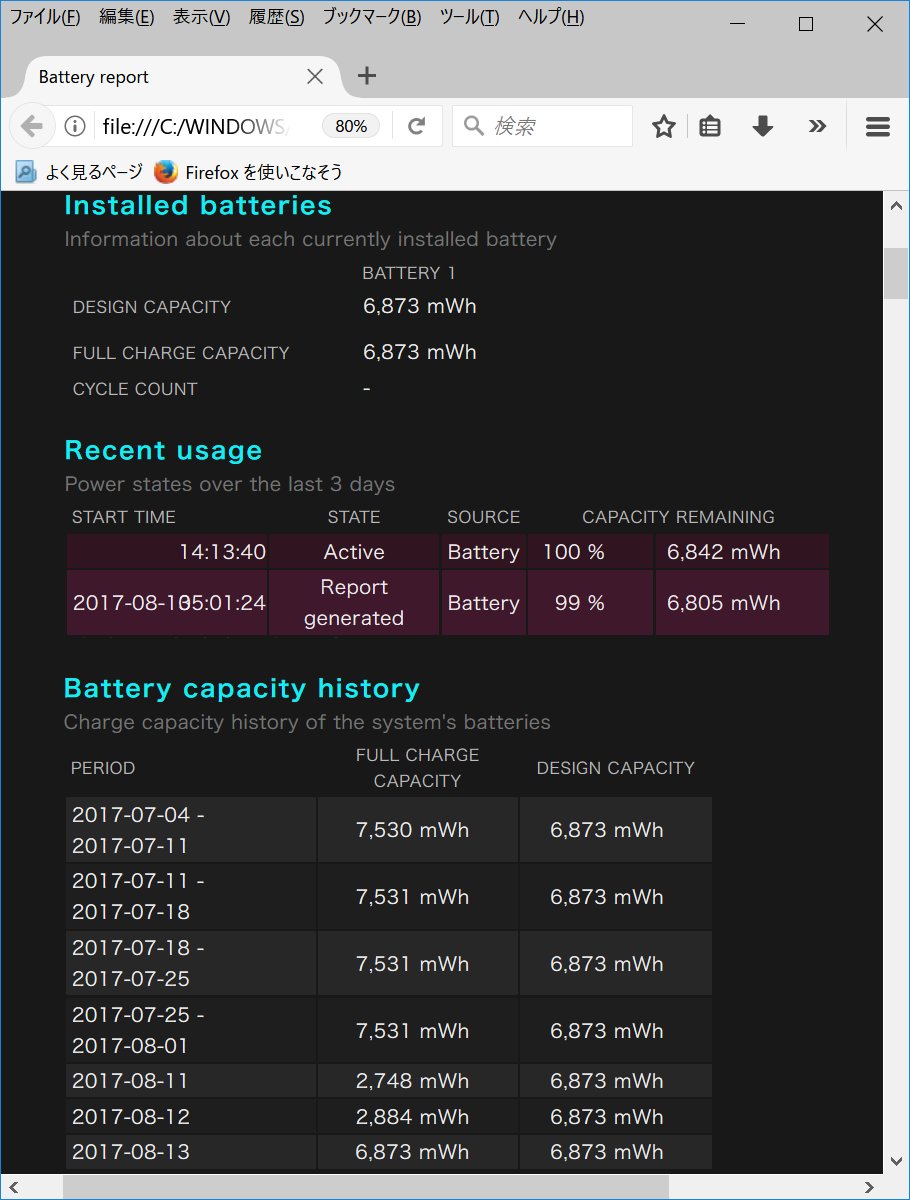
Task: Click the vertical scrollbar up arrow
Action: 896,204
